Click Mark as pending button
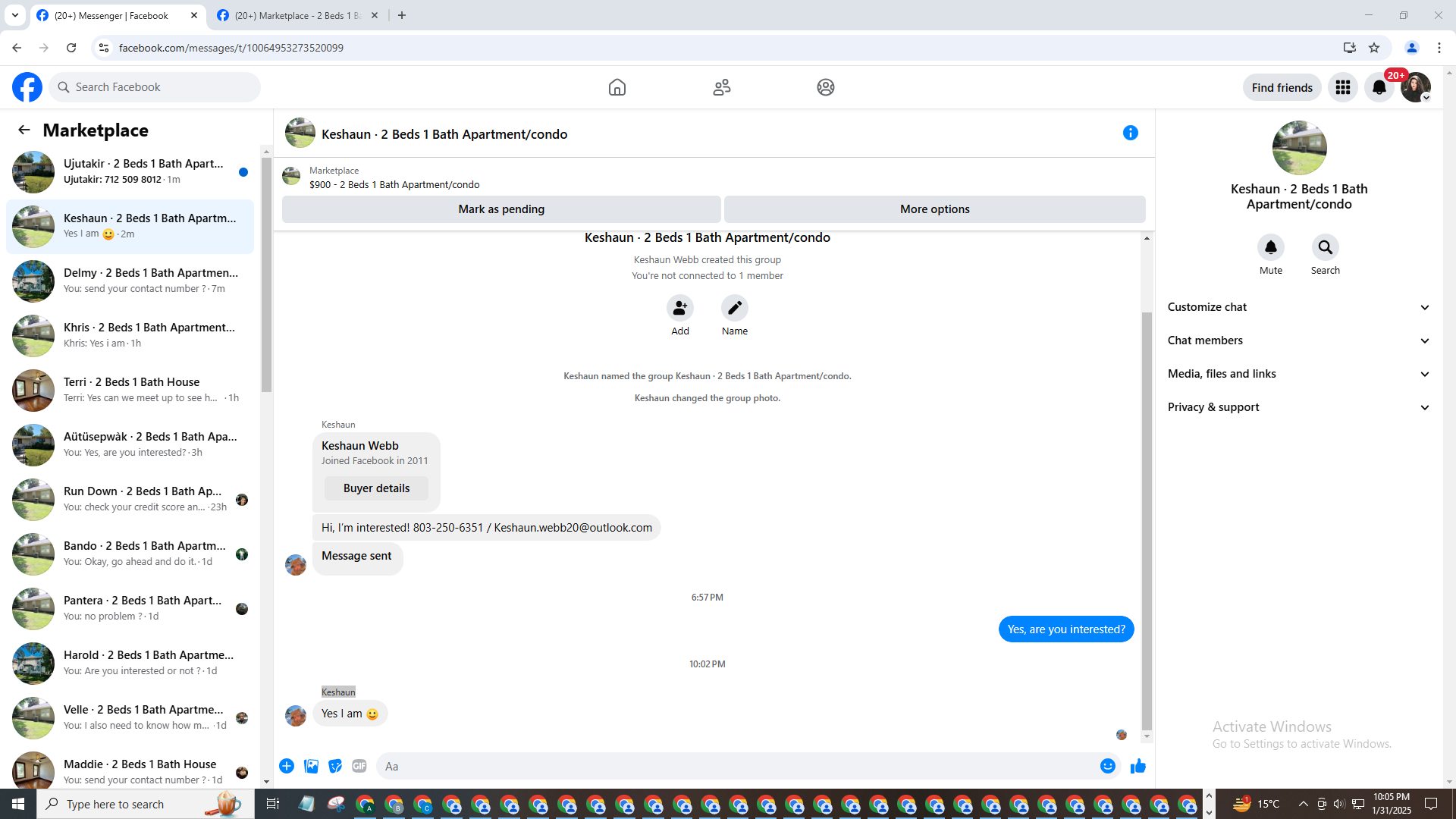 [501, 209]
